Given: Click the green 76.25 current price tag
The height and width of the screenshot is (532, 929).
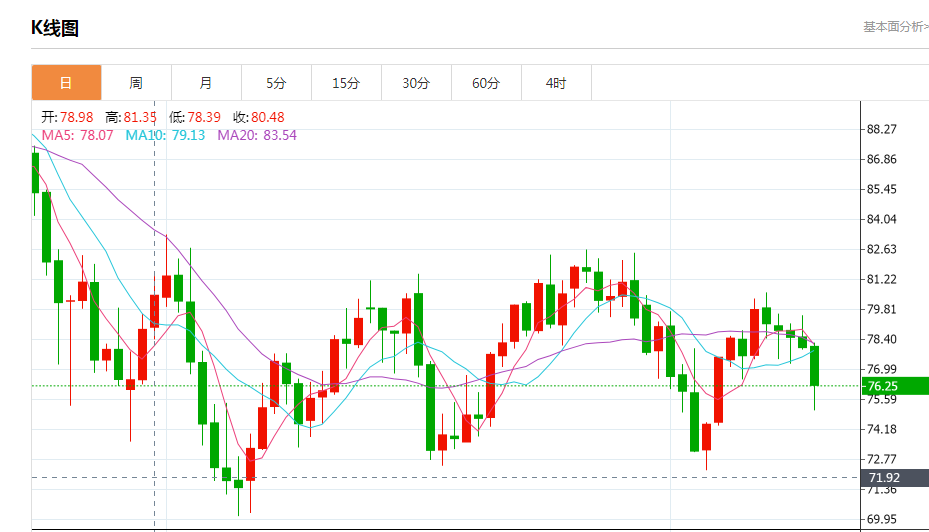Looking at the screenshot, I should coord(893,386).
